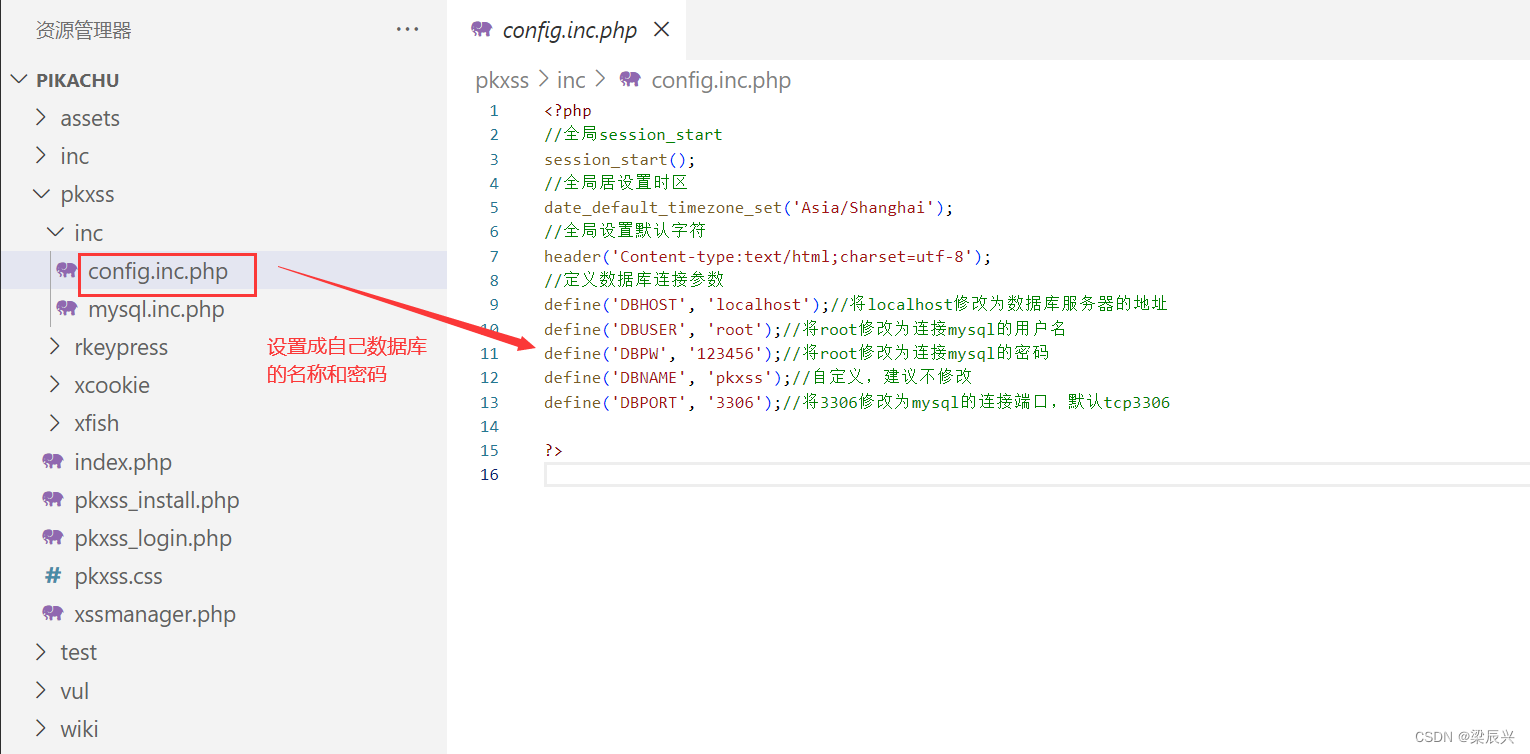Click PHP icon beside pkxss_login.php
The height and width of the screenshot is (754, 1530).
(53, 538)
